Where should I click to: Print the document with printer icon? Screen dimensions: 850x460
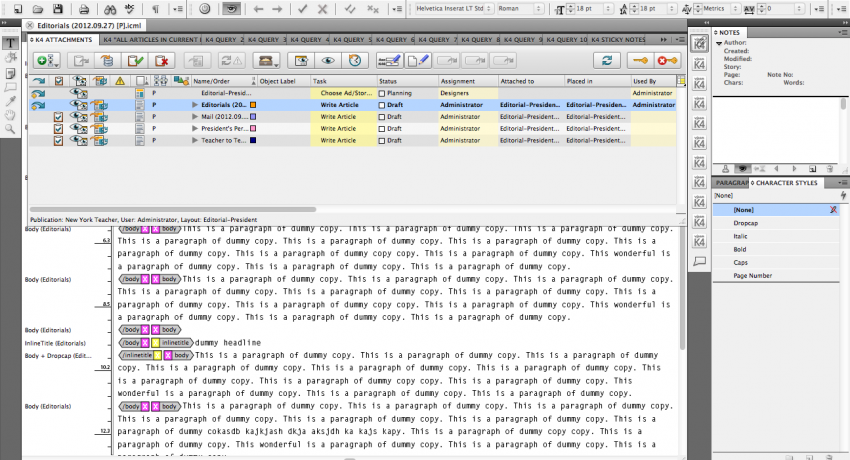(x=84, y=9)
